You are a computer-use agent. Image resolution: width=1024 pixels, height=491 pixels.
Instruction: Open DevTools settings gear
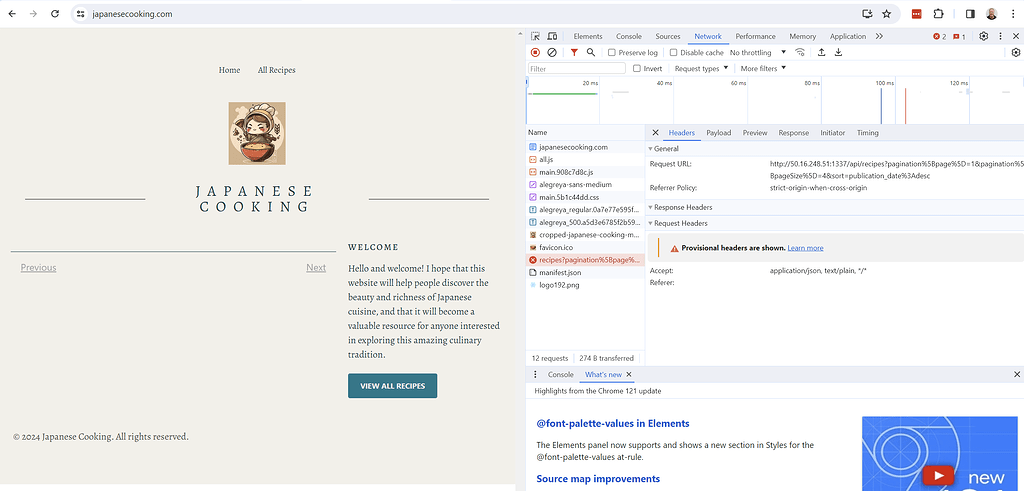click(983, 36)
